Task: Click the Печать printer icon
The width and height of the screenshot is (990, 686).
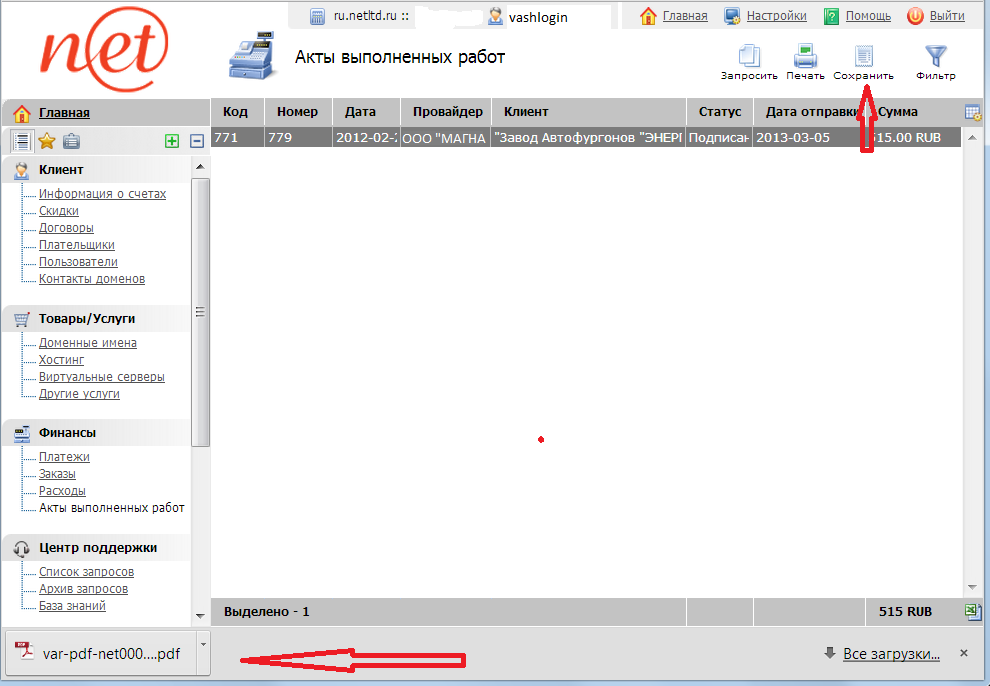Action: (x=805, y=57)
